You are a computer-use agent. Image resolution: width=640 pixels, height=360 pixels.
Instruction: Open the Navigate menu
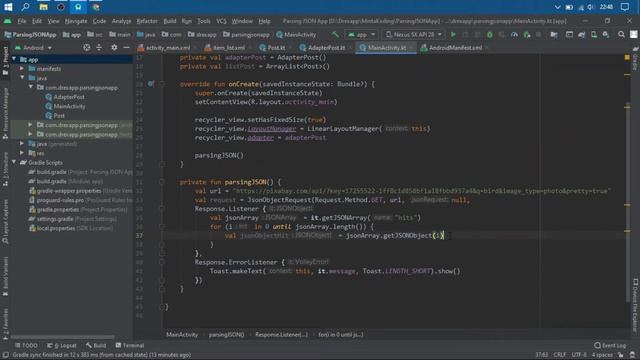76,21
